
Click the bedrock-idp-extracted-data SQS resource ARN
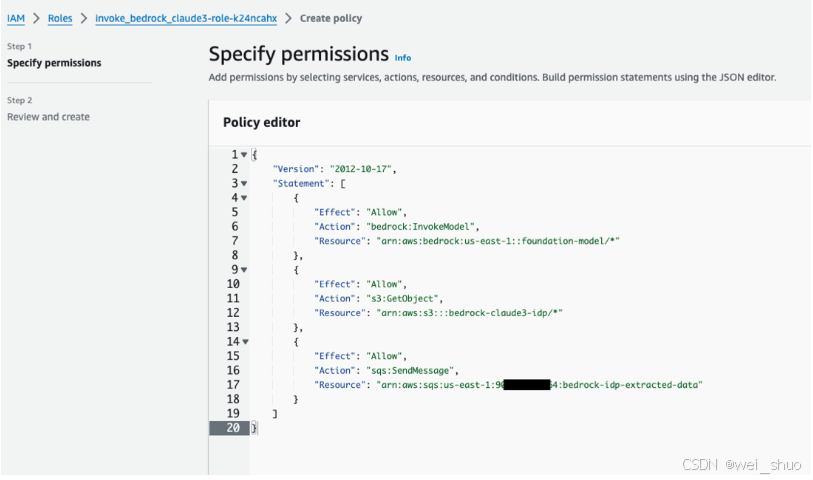539,385
